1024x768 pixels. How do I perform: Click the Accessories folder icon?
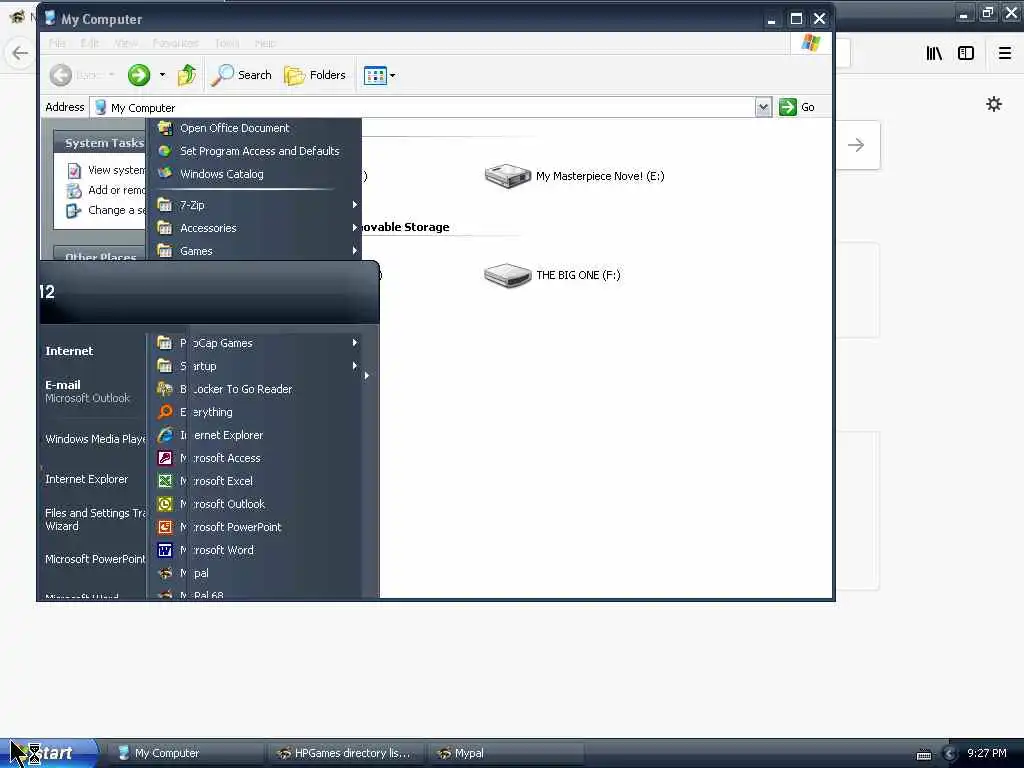[x=165, y=228]
